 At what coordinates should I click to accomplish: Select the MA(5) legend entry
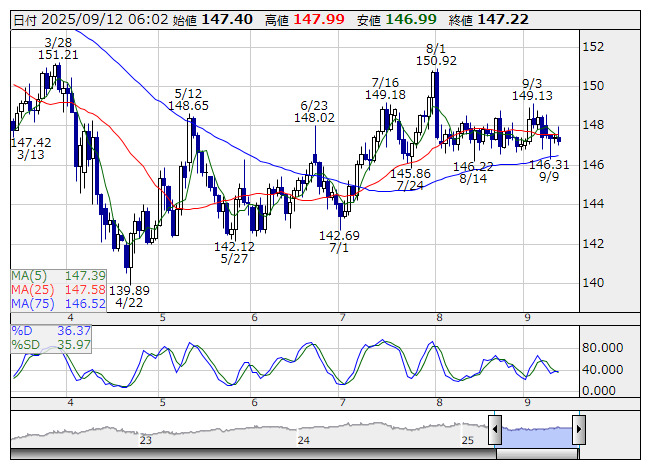(x=50, y=275)
